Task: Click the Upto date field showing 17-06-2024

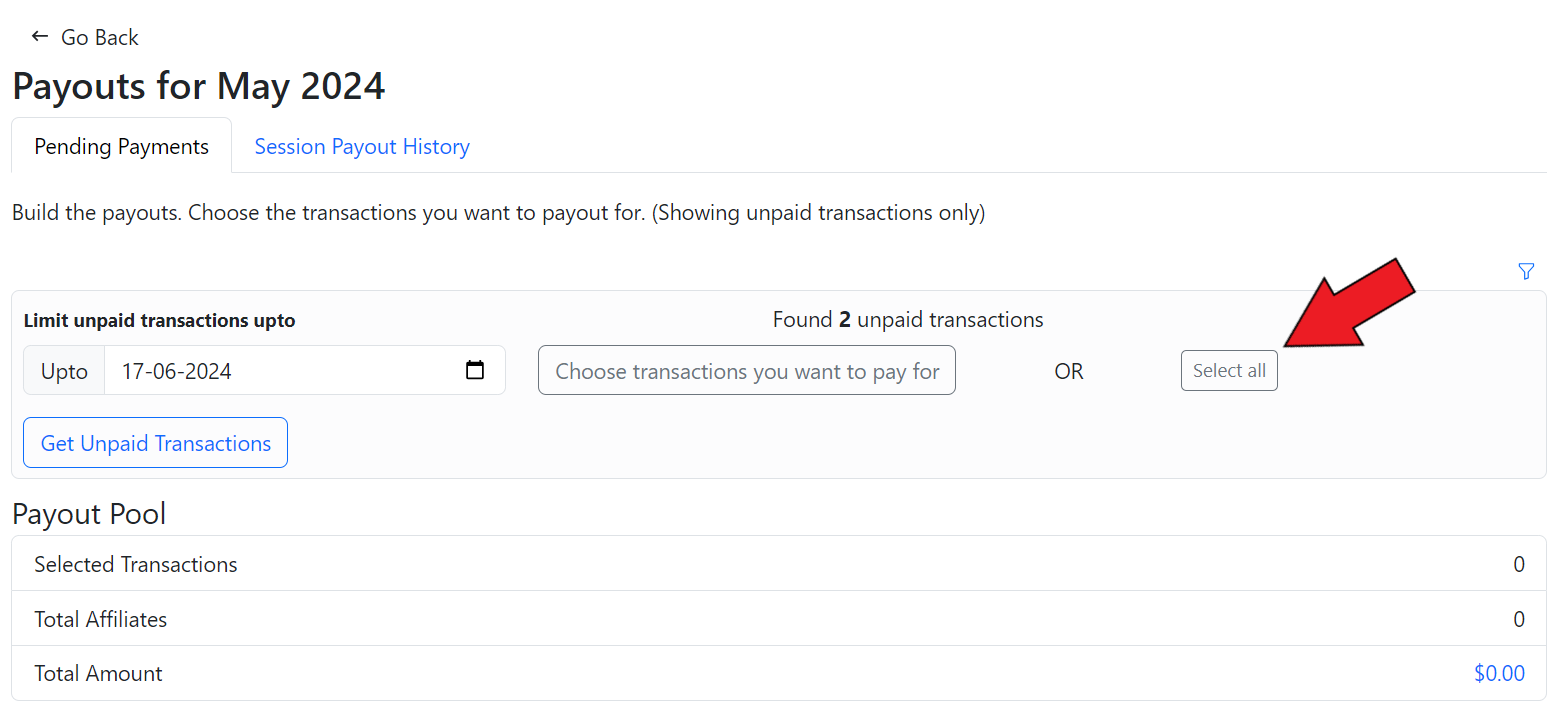Action: tap(280, 371)
